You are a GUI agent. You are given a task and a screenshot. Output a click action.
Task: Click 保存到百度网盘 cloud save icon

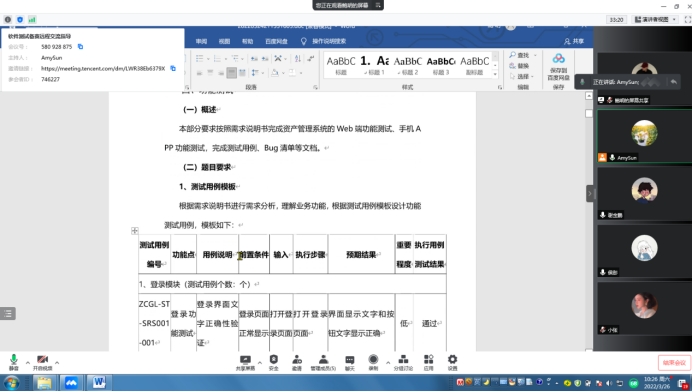559,66
